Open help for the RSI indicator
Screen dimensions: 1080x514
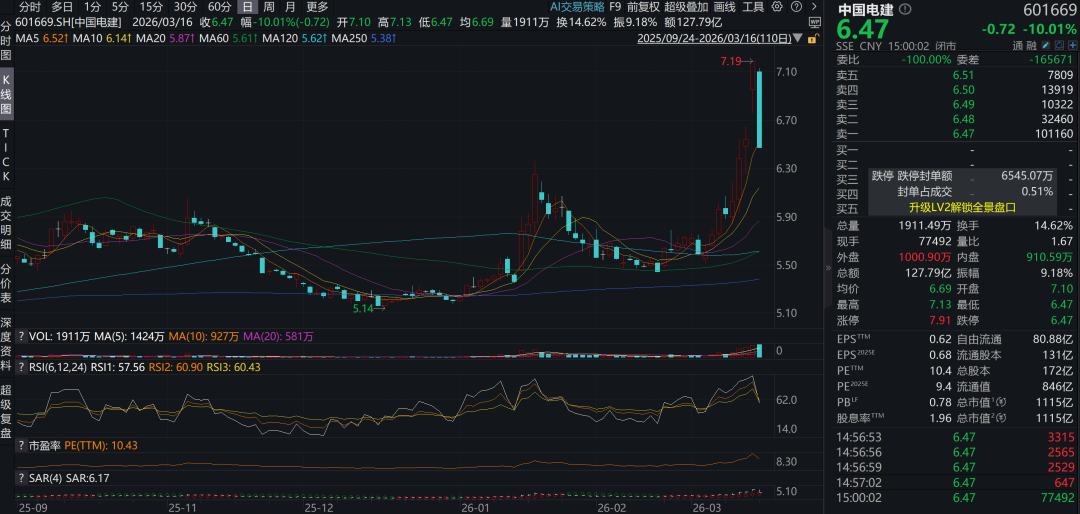[x=21, y=367]
